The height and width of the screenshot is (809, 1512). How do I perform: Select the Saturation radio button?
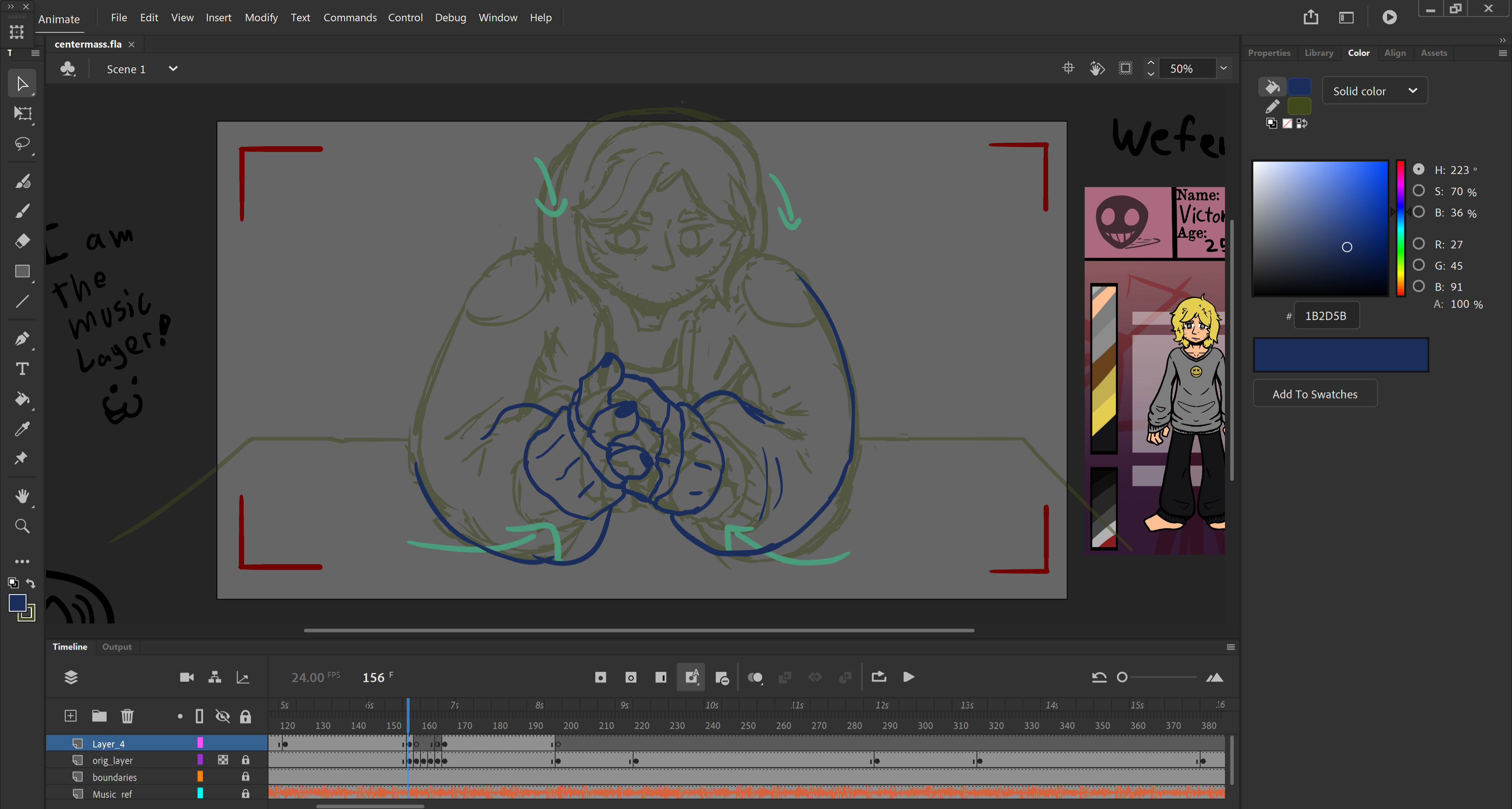pos(1418,191)
